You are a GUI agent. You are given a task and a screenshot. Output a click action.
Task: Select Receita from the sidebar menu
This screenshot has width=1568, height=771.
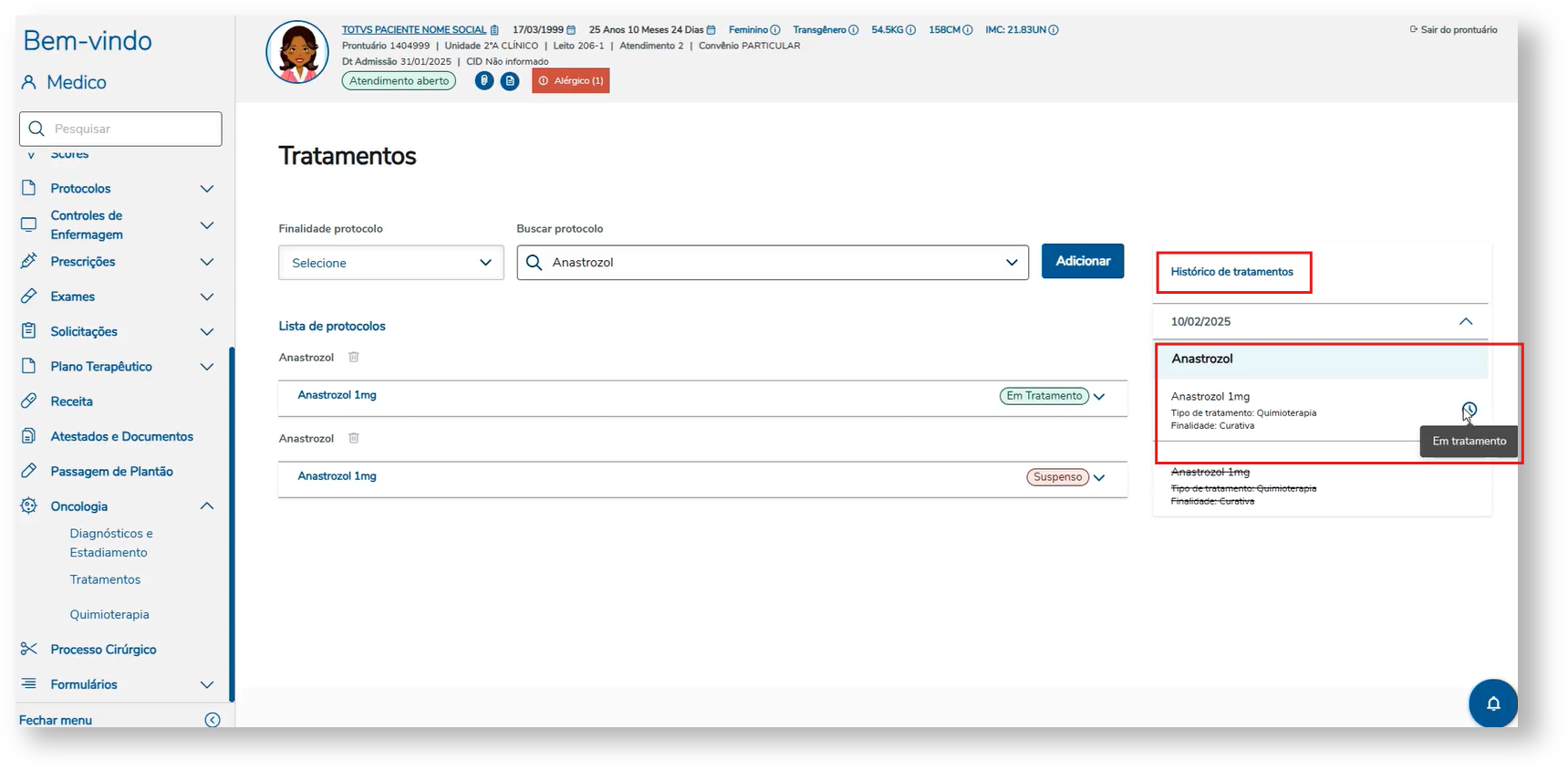coord(72,401)
